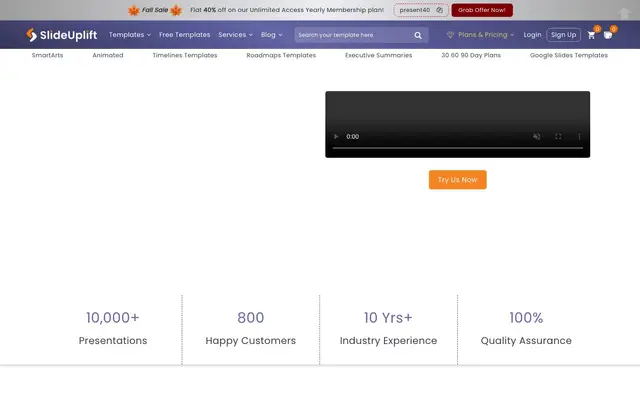The width and height of the screenshot is (640, 400).
Task: Click the 10,000+ Presentations stat
Action: tap(113, 329)
